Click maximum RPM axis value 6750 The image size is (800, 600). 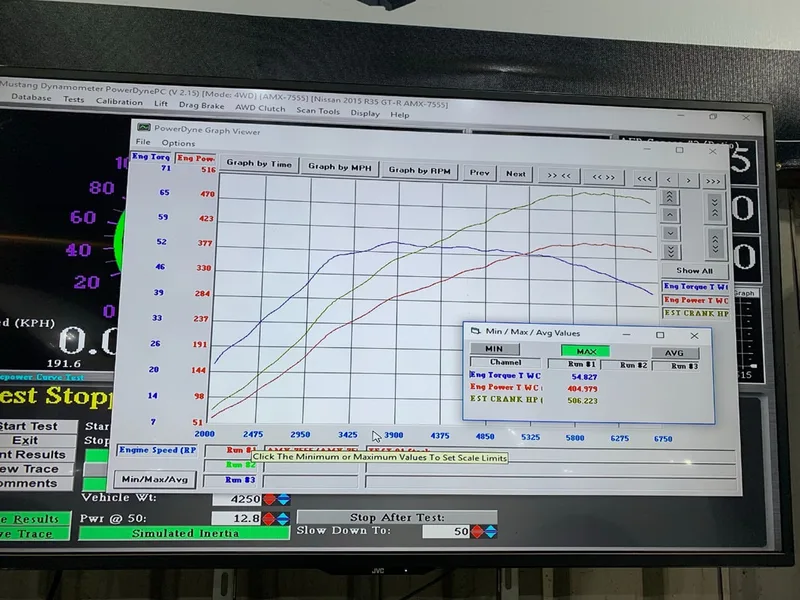663,438
